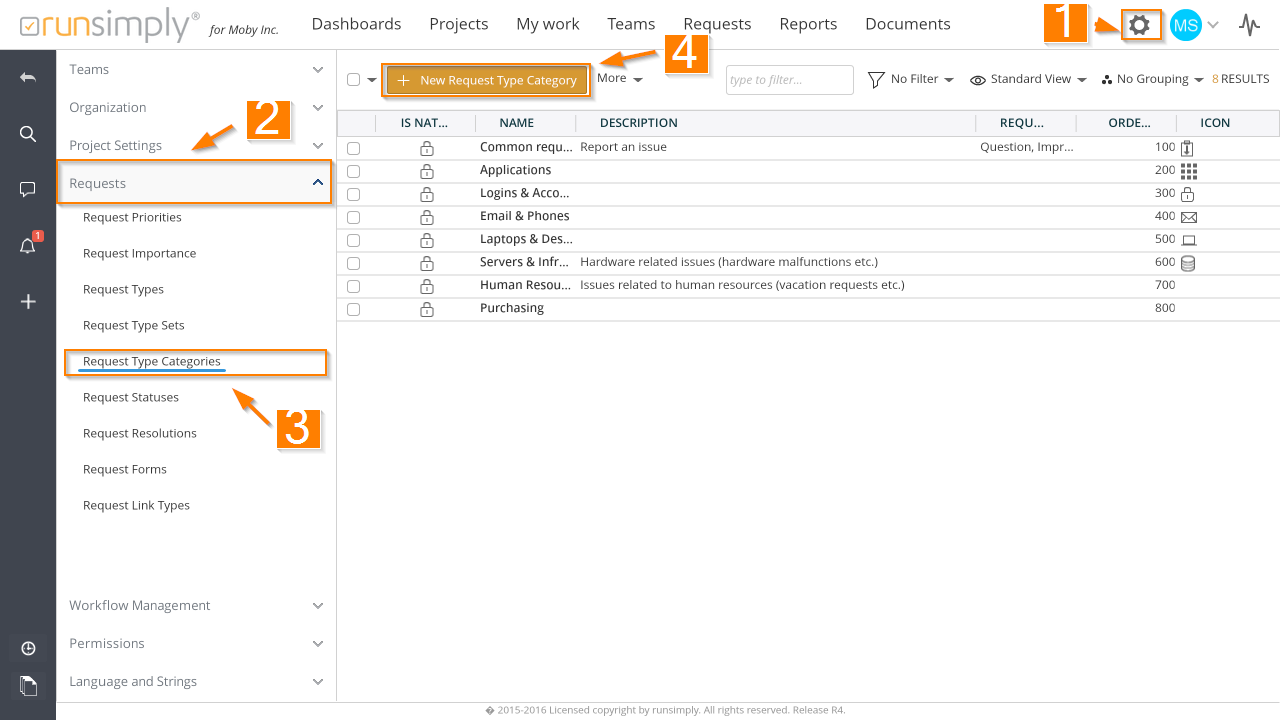Open the notifications bell icon
1280x720 pixels.
point(28,246)
